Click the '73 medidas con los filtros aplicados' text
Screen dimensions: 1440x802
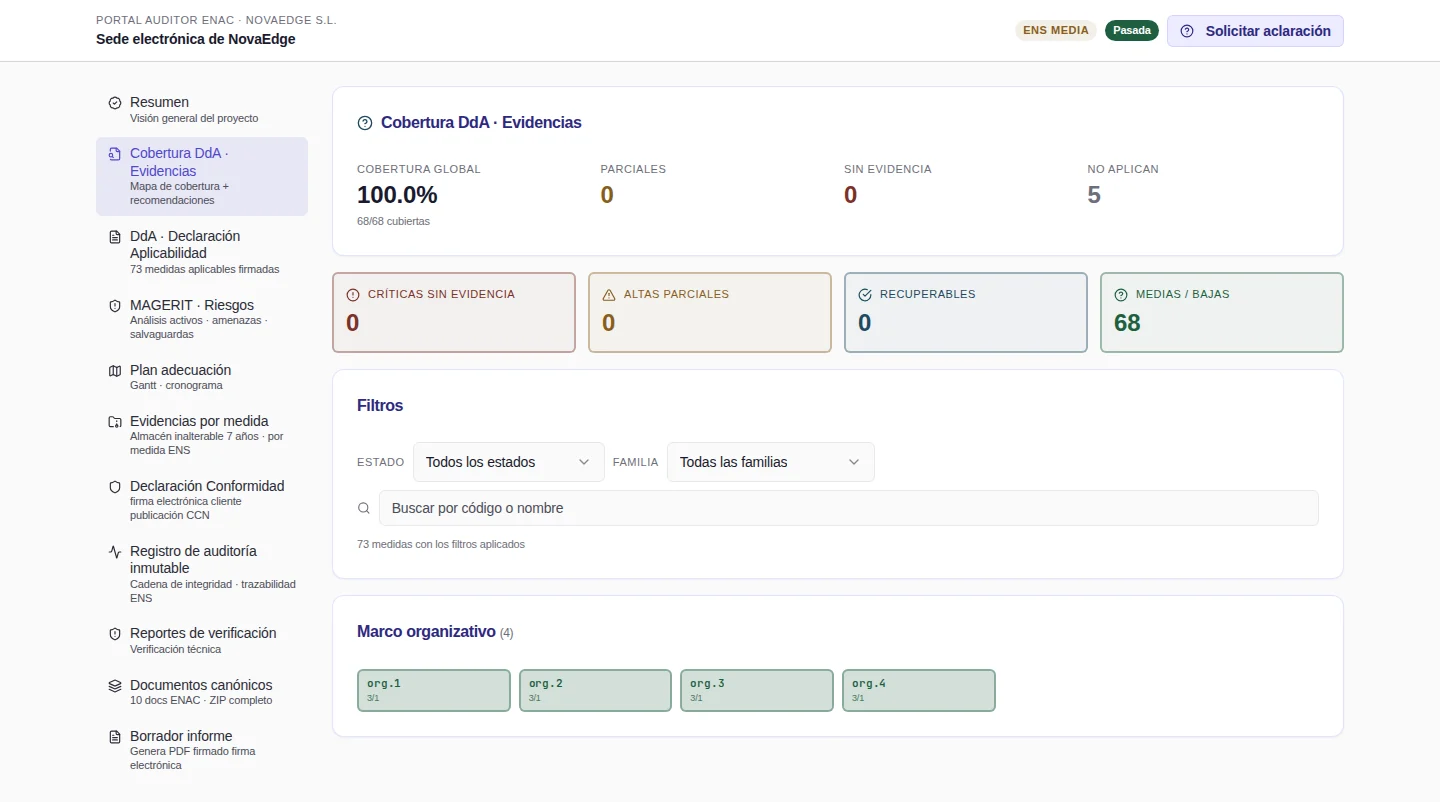[441, 544]
